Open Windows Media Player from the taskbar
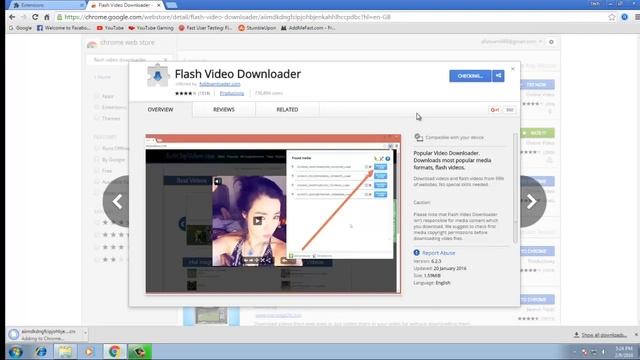The image size is (640, 360). click(90, 351)
